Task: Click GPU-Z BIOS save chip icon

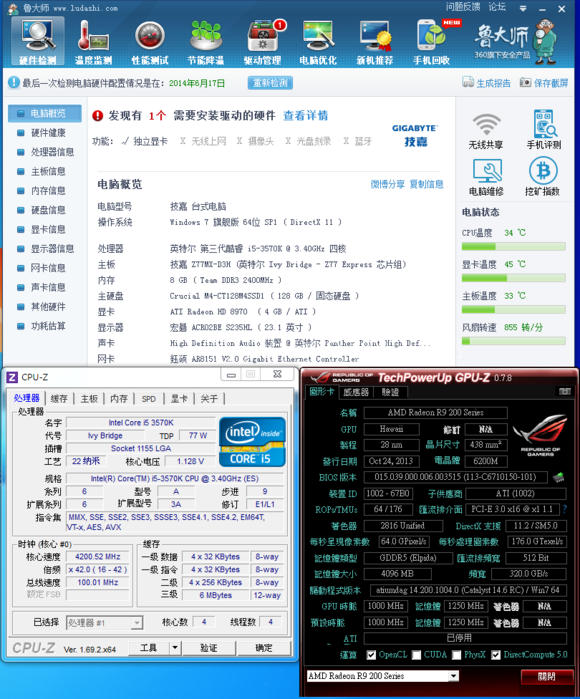Action: click(x=559, y=477)
